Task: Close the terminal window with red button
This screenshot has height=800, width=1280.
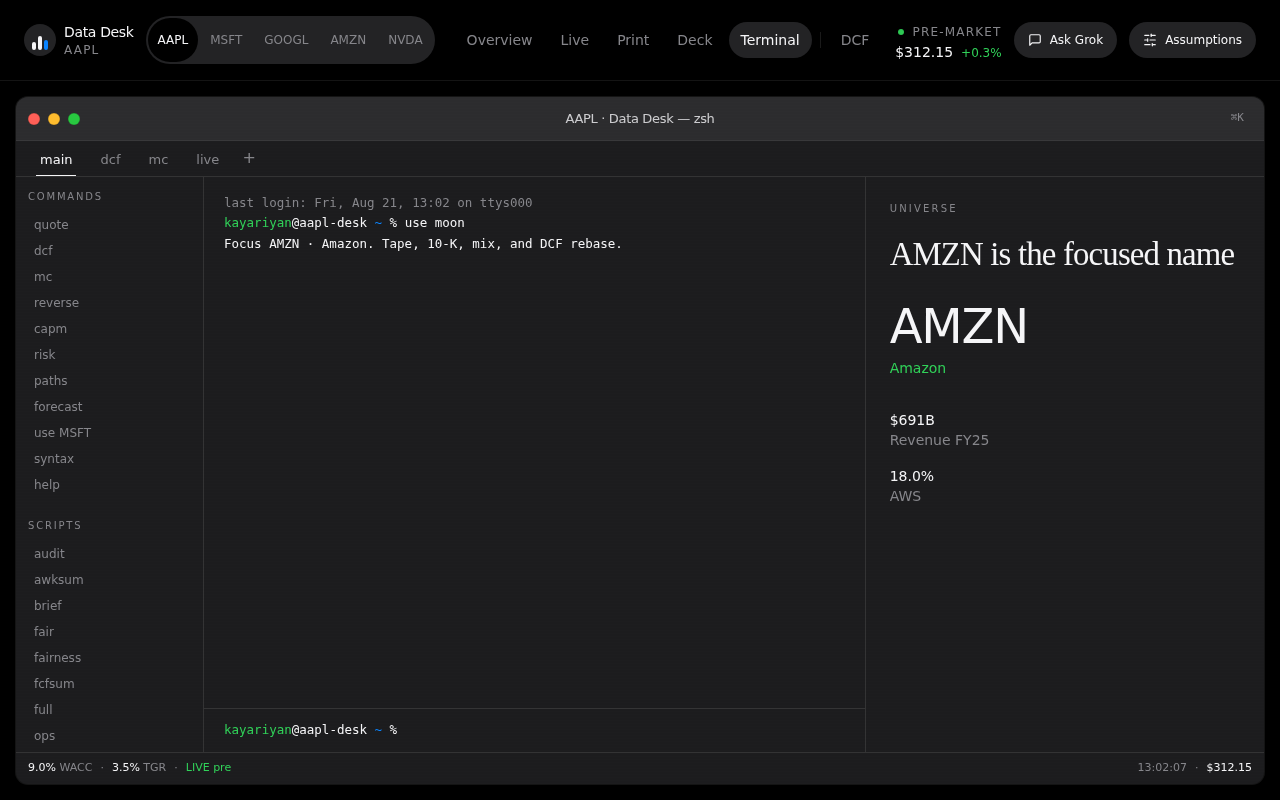Action: point(34,119)
